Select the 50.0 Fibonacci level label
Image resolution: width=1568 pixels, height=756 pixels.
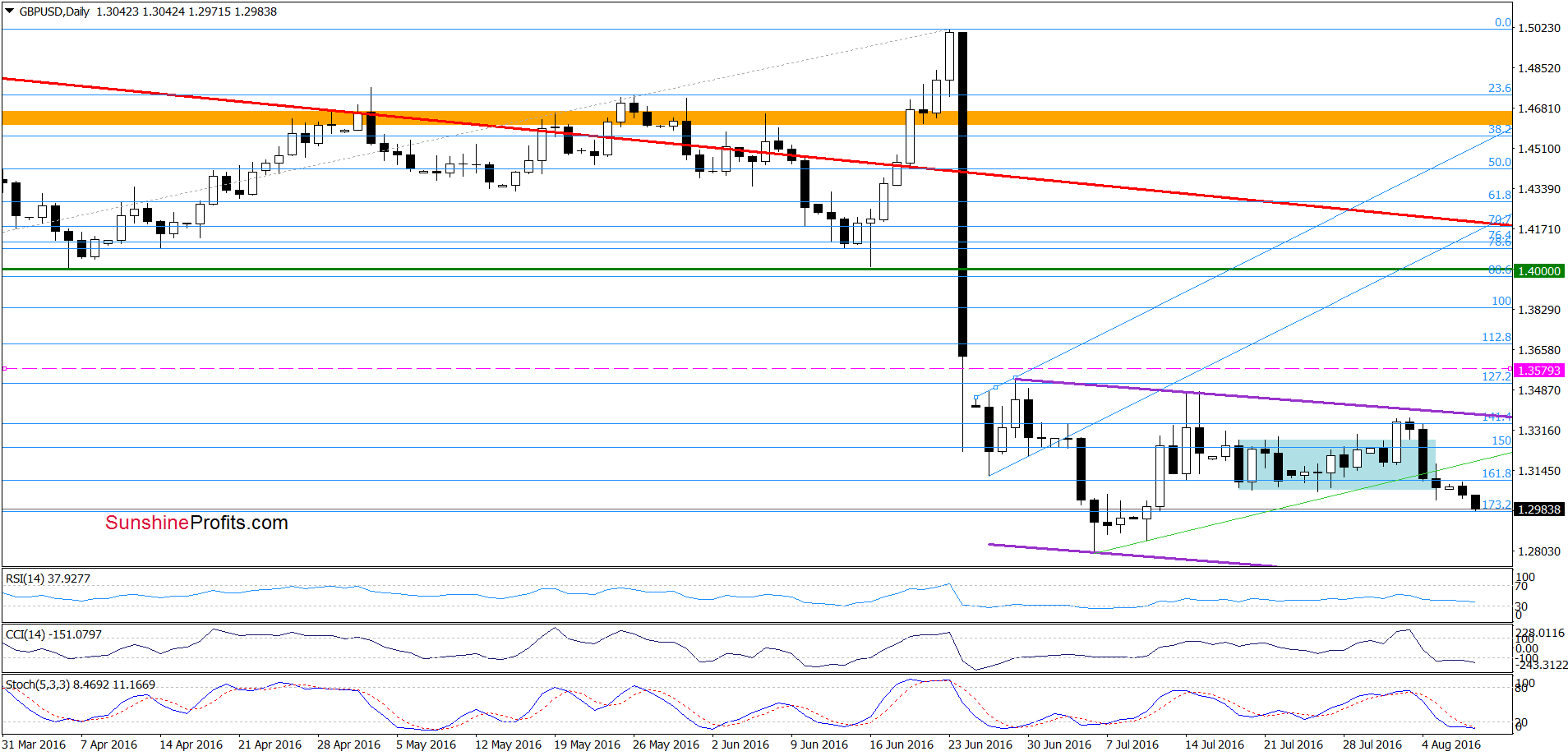point(1500,162)
